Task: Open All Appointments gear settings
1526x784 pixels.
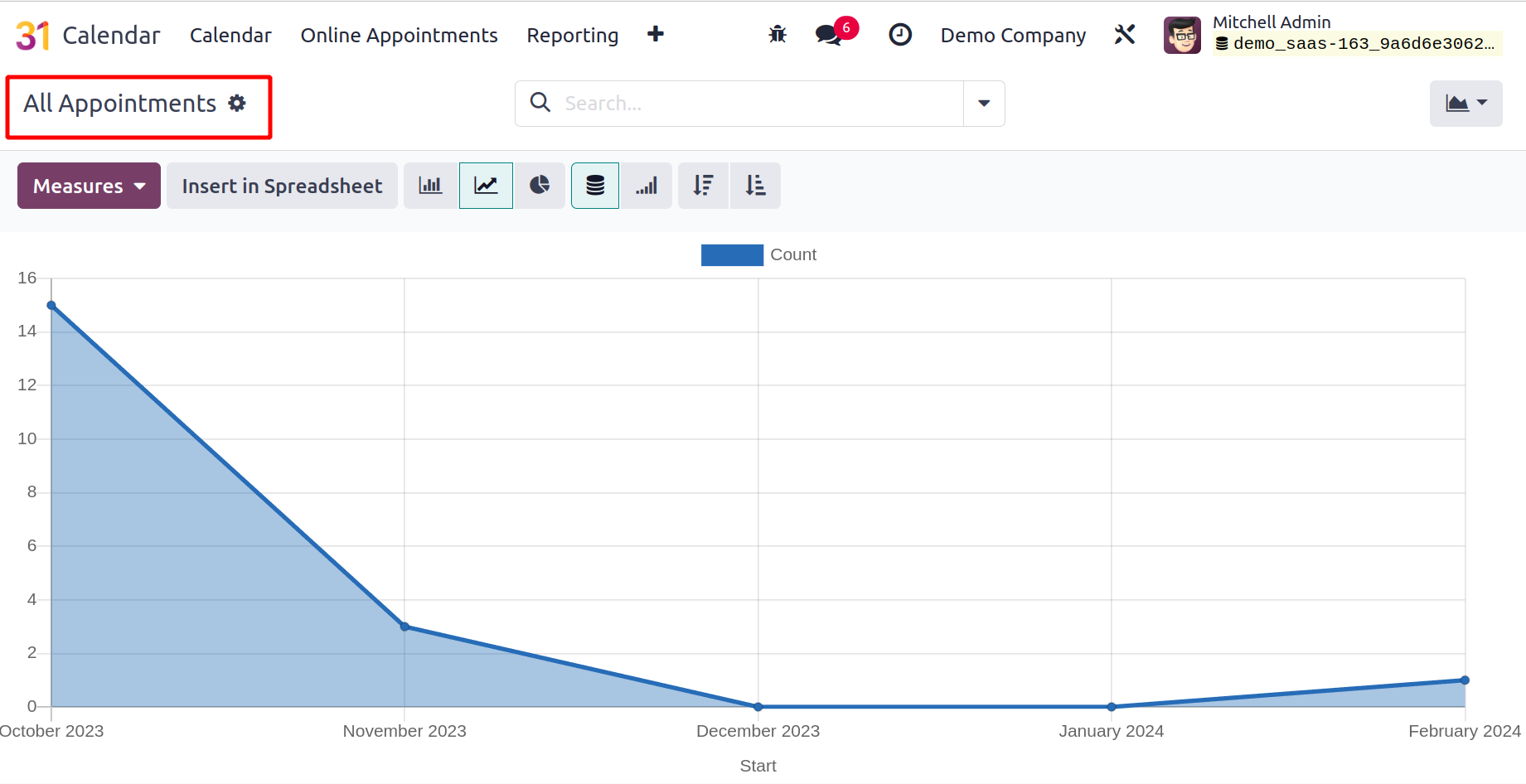Action: 237,104
